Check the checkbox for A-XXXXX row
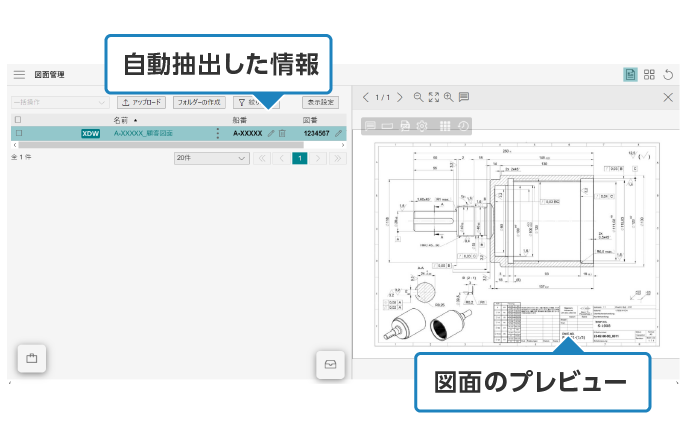Viewport: 686px width, 431px height. (19, 133)
